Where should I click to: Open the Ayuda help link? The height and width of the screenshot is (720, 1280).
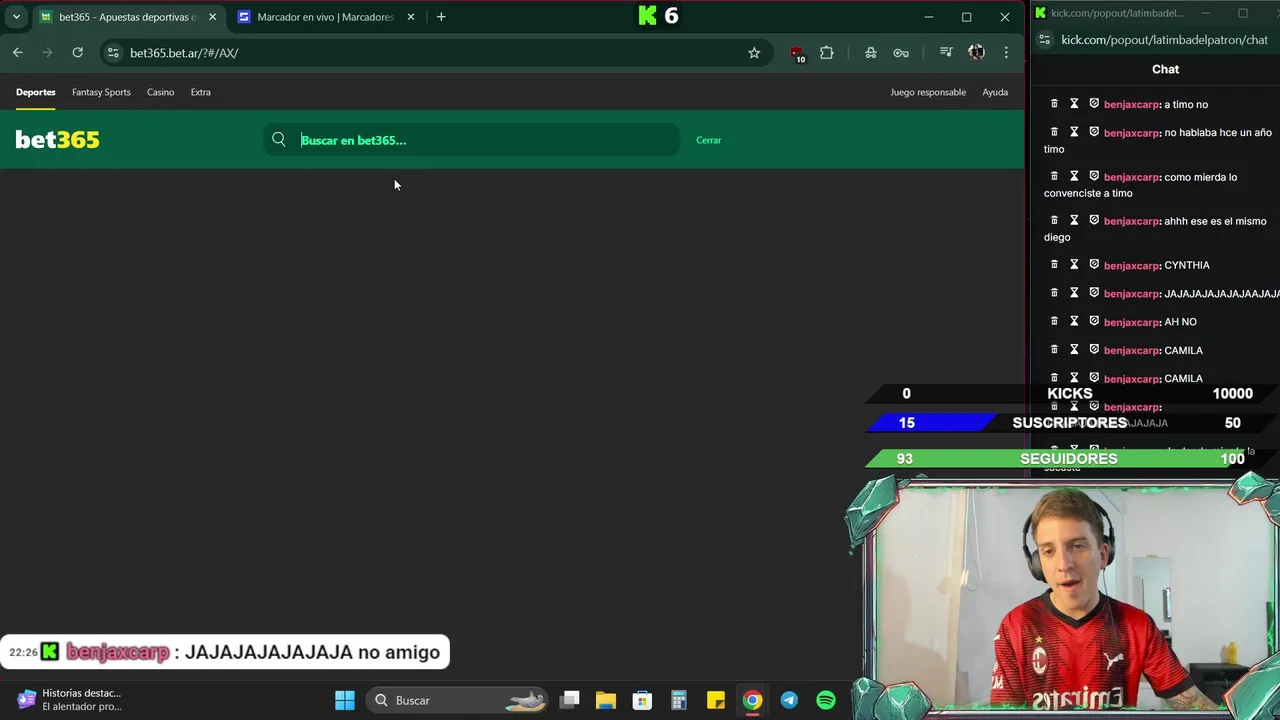point(995,92)
